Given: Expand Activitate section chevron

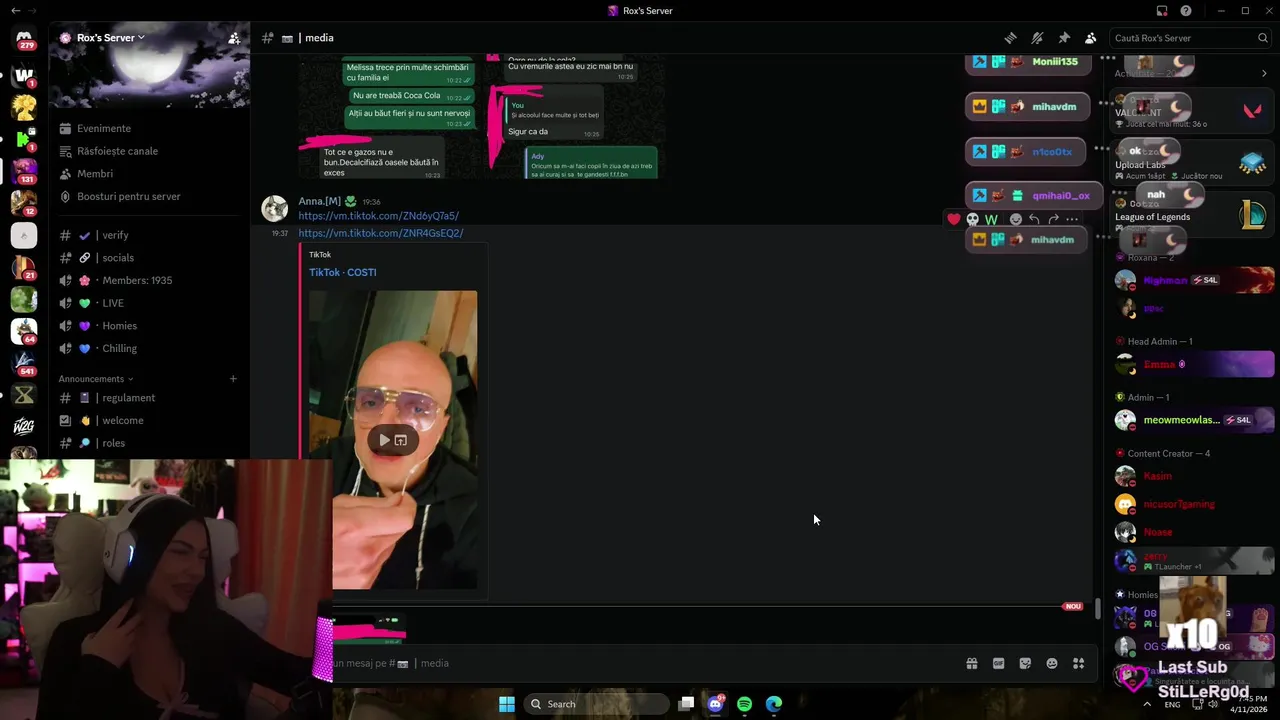Looking at the screenshot, I should pyautogui.click(x=1264, y=73).
